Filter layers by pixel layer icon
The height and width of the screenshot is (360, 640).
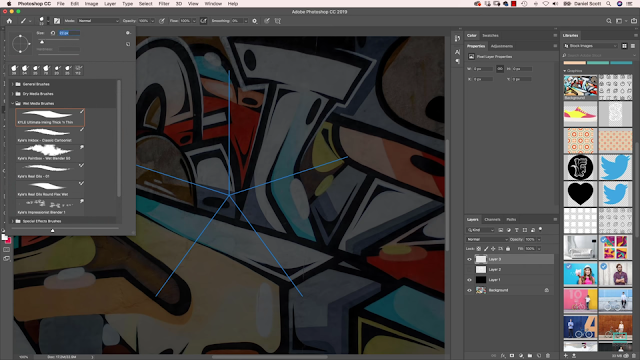[x=500, y=230]
